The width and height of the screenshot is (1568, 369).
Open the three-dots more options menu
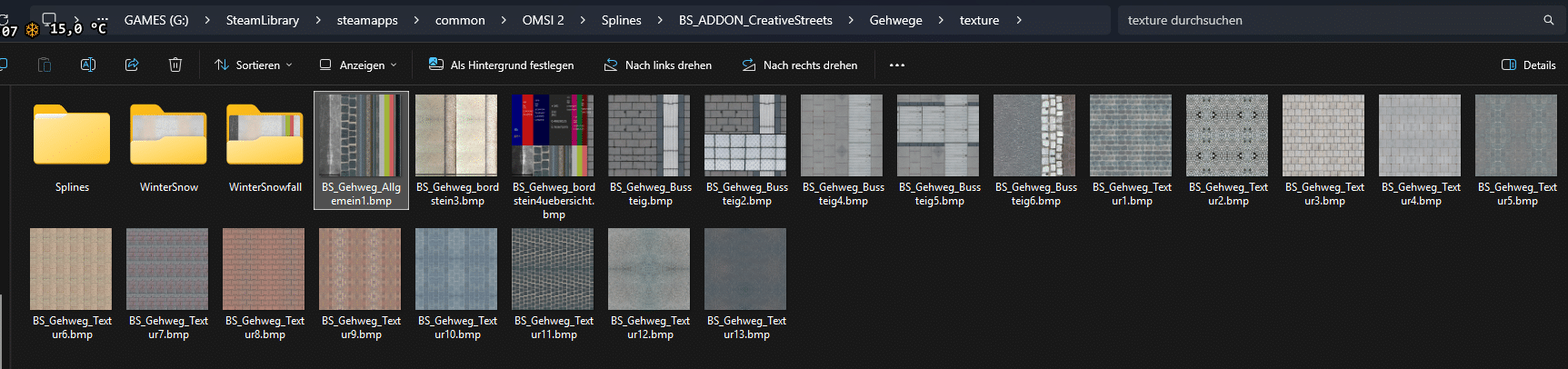point(897,65)
